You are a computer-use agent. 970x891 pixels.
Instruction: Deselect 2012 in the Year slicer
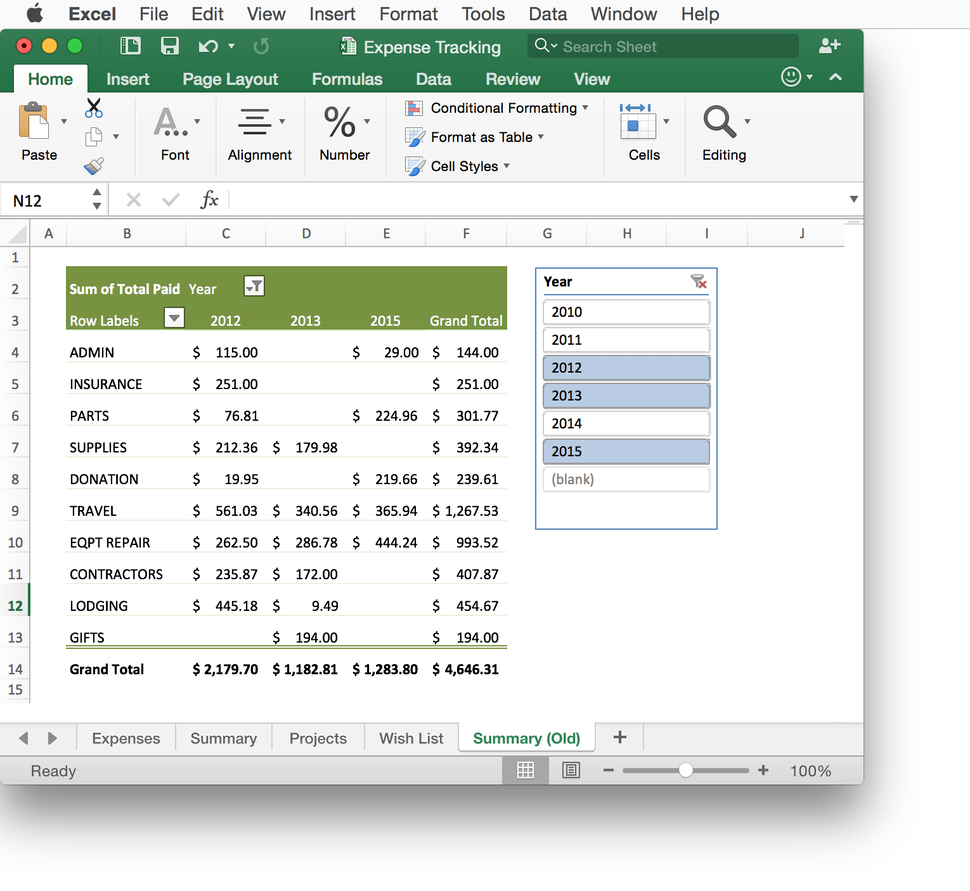point(625,367)
